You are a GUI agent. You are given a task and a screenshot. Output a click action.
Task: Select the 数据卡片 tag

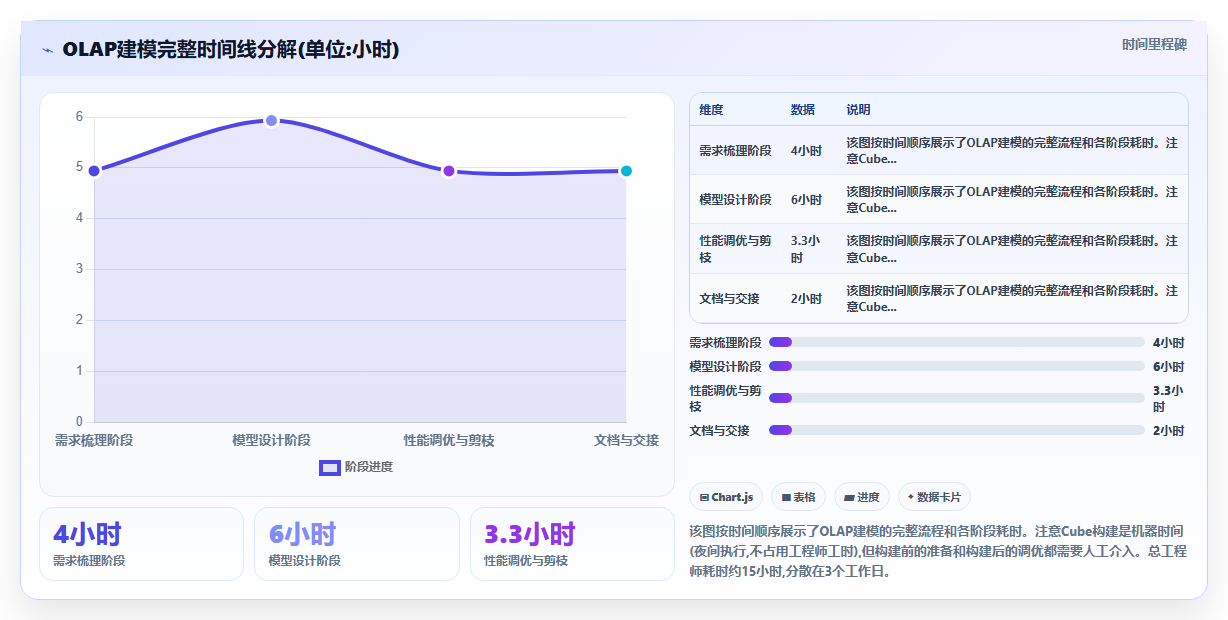pos(934,497)
